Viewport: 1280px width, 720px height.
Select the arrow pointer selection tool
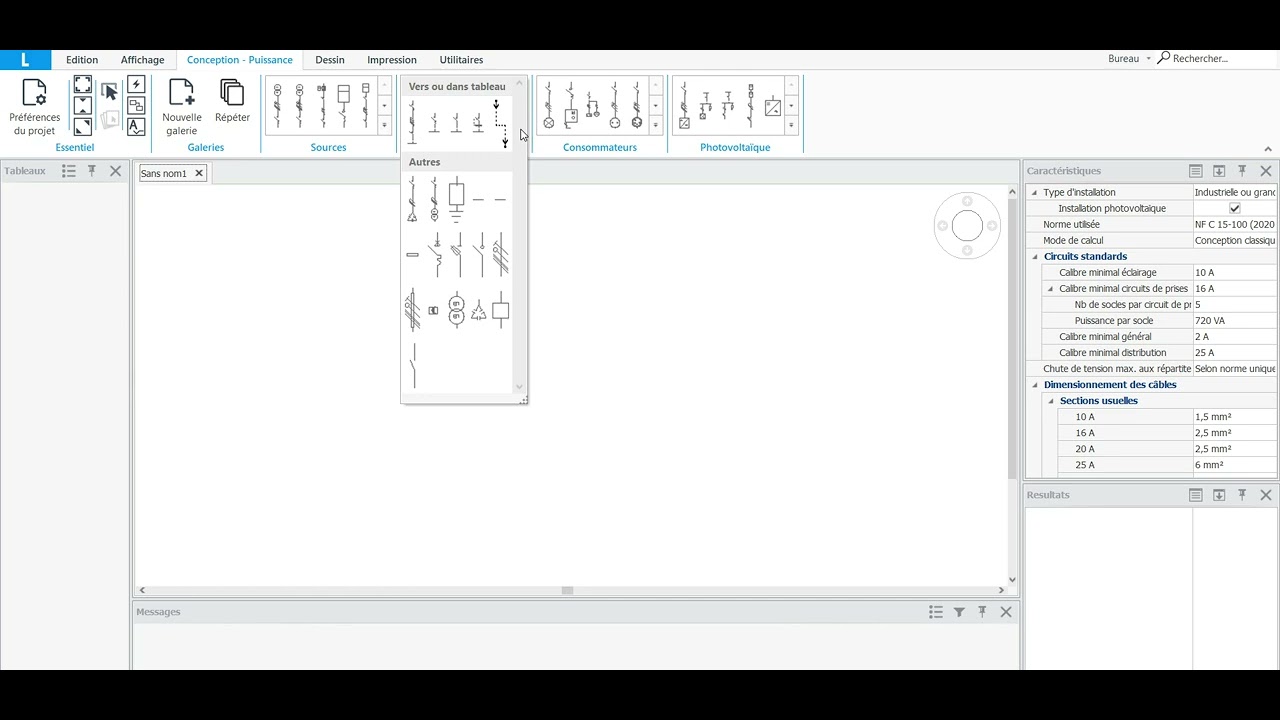click(110, 93)
